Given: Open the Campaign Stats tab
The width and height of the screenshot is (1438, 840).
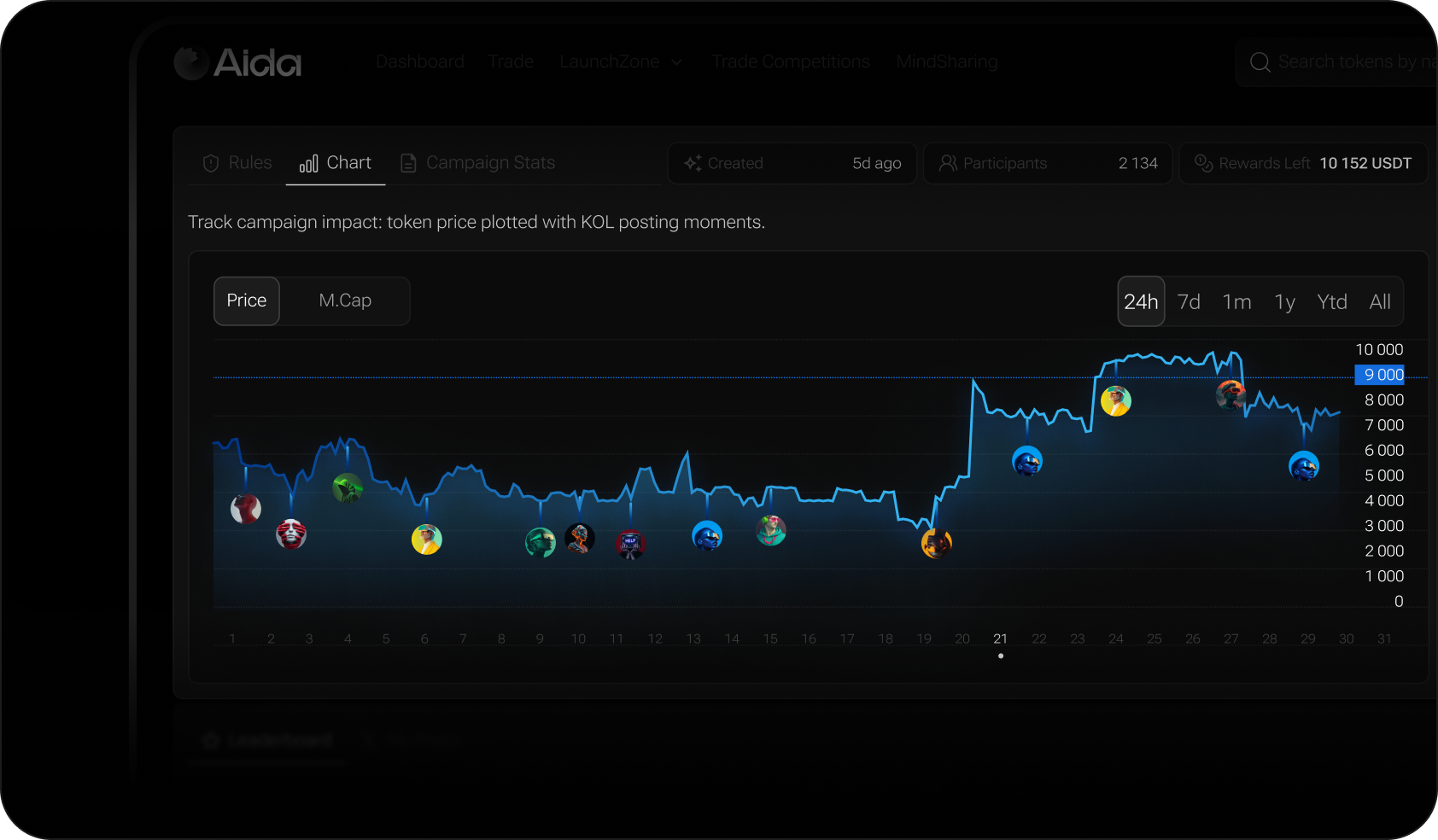Looking at the screenshot, I should coord(490,163).
